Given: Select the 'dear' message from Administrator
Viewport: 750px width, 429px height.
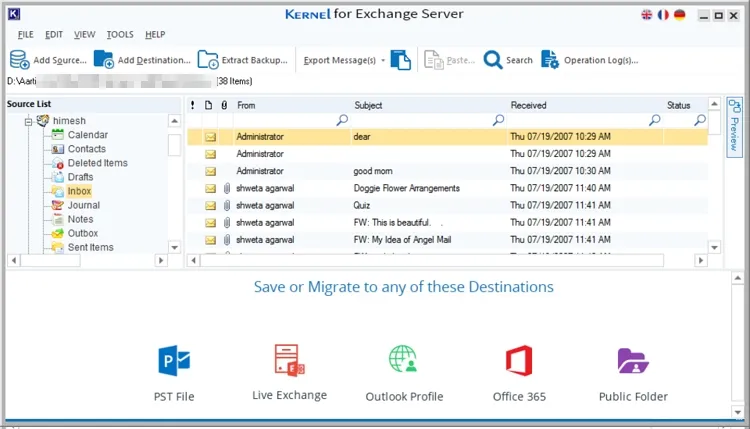Looking at the screenshot, I should click(447, 137).
